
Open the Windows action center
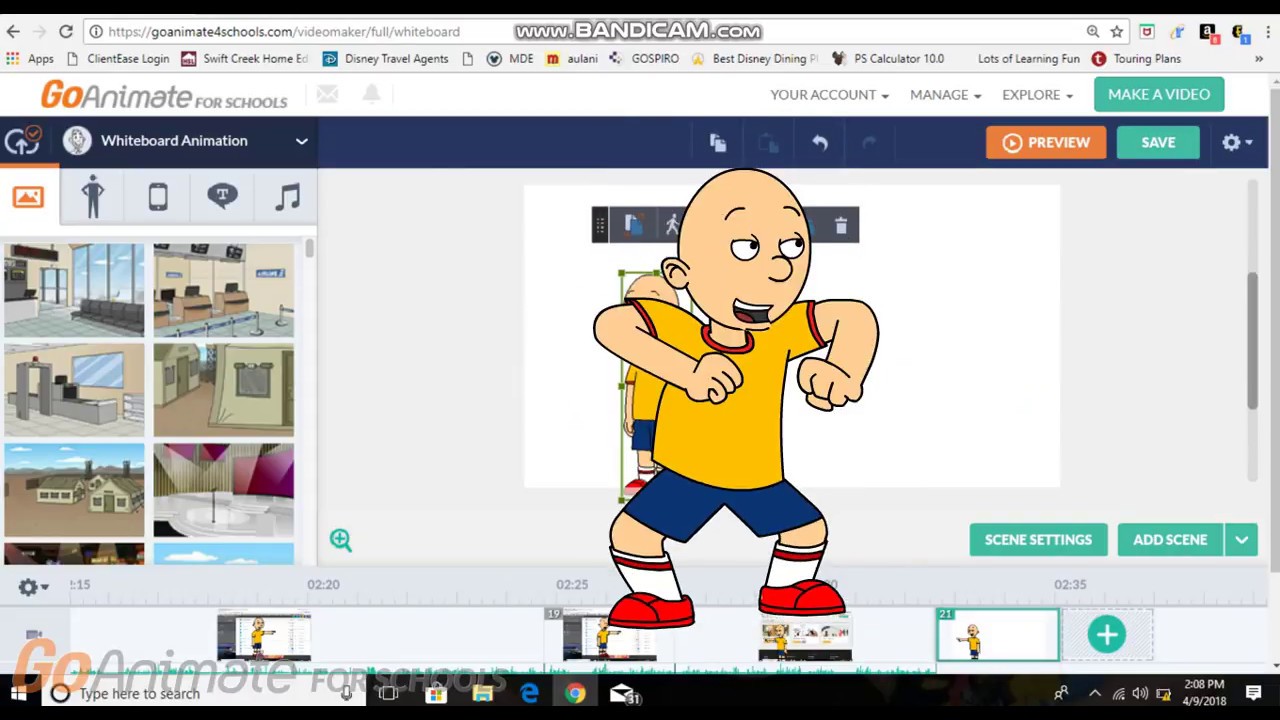coord(1253,693)
